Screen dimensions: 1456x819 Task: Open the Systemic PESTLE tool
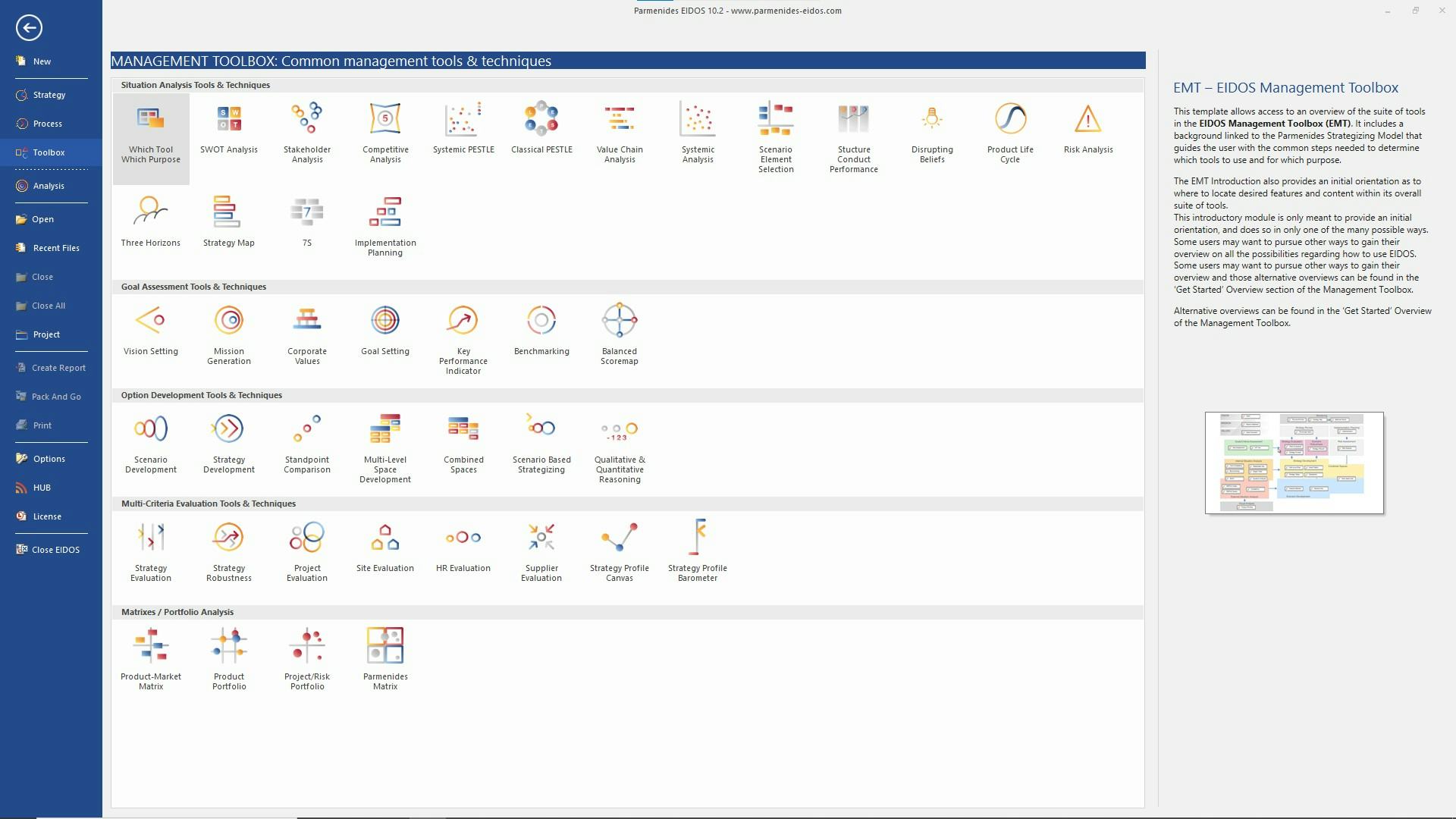tap(463, 125)
